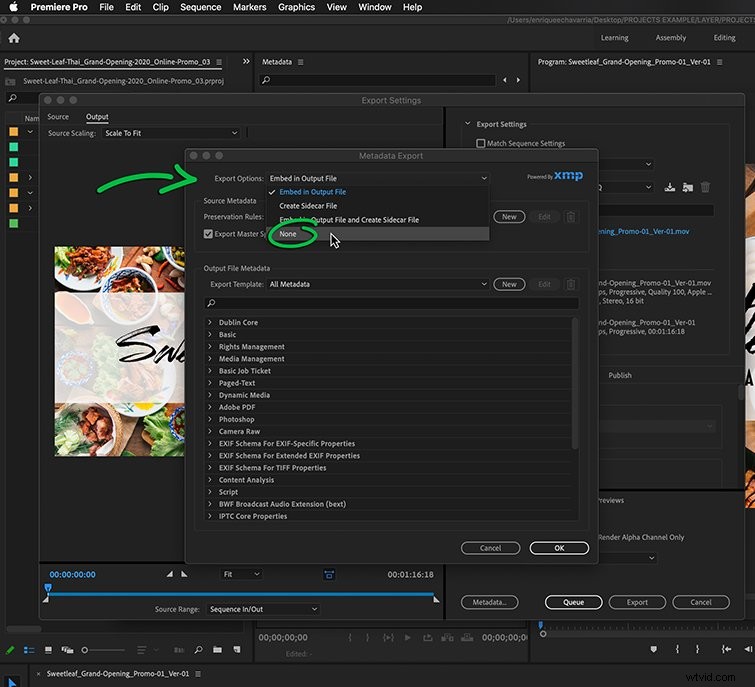The width and height of the screenshot is (755, 687).
Task: Click the Promo-01_Ver-01.mov output name link
Action: coord(644,232)
